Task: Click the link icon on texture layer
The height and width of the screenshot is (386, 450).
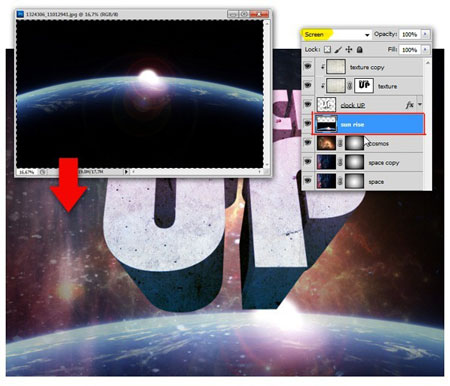Action: (x=350, y=86)
